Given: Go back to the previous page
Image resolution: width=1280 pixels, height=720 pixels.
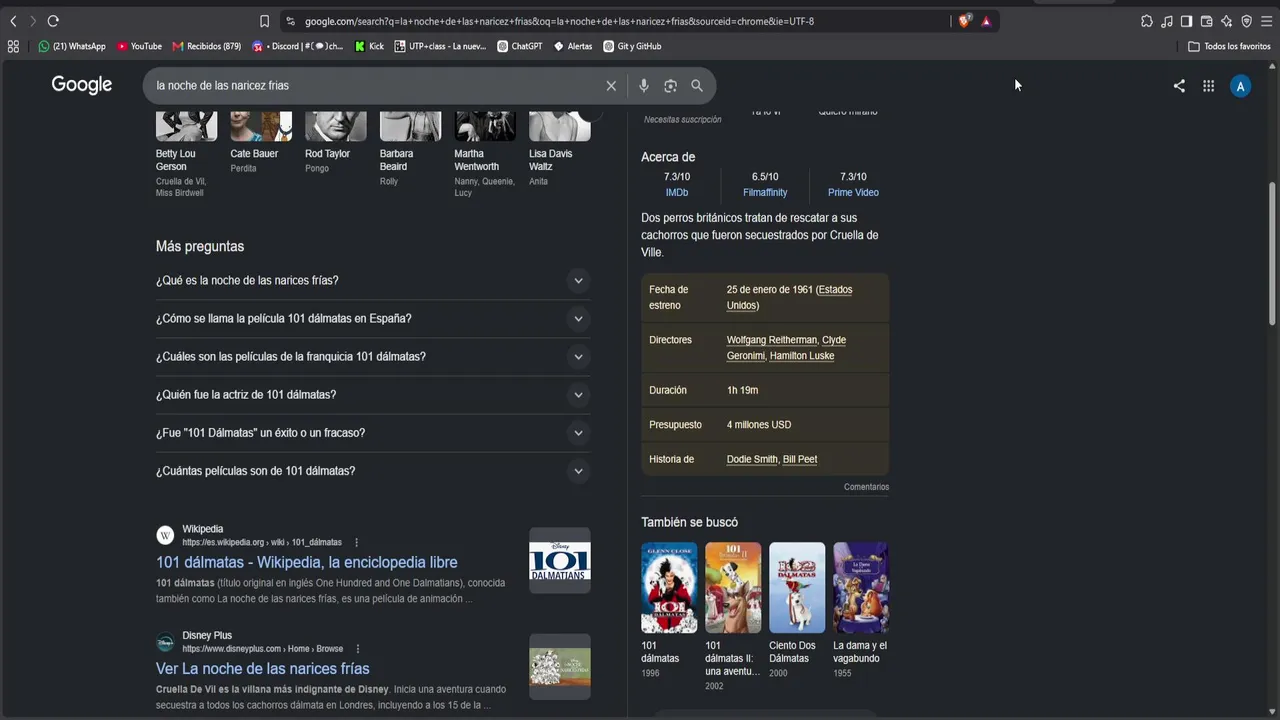Looking at the screenshot, I should click(x=13, y=21).
